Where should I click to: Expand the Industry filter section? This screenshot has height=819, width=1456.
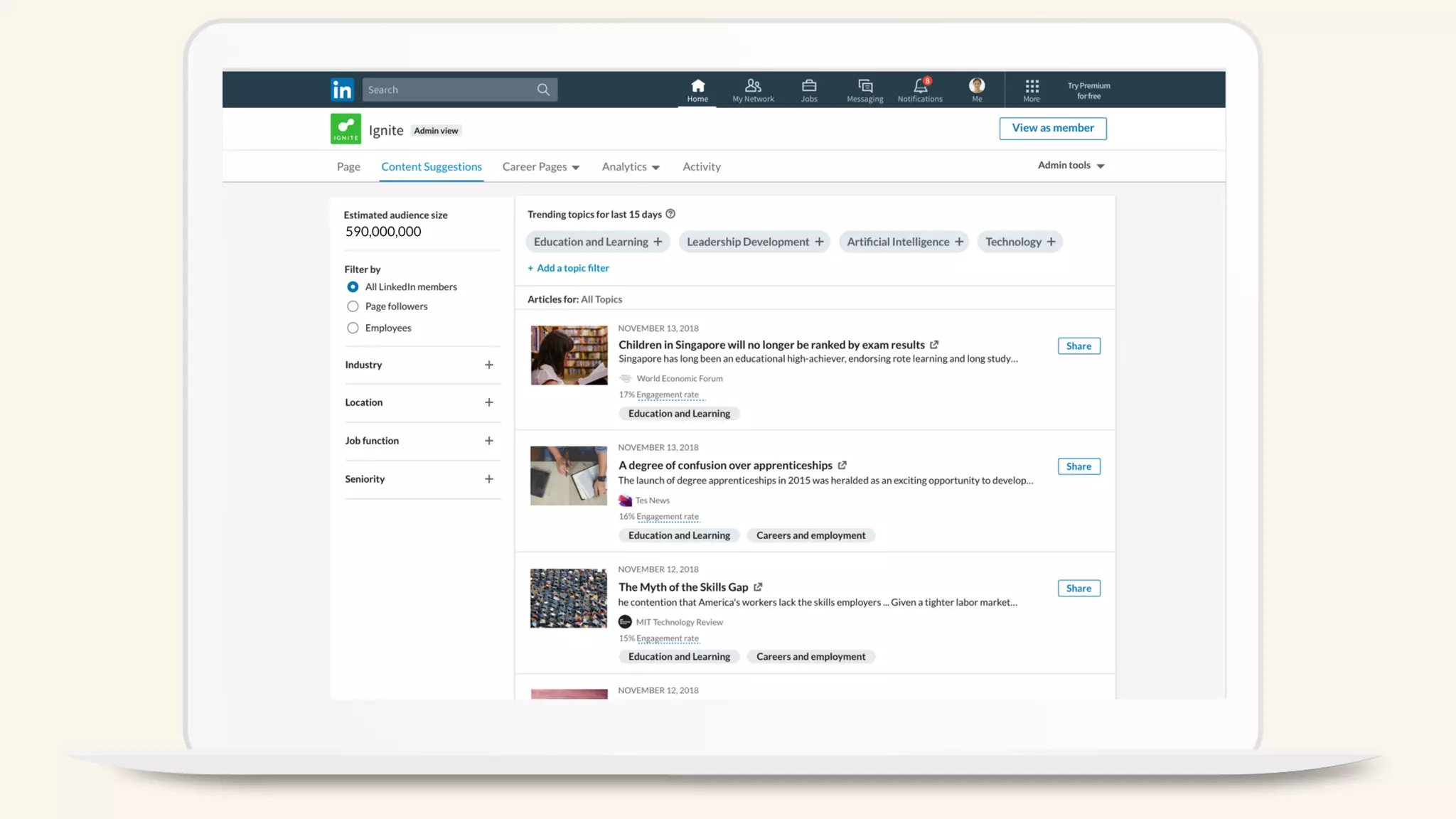tap(489, 365)
